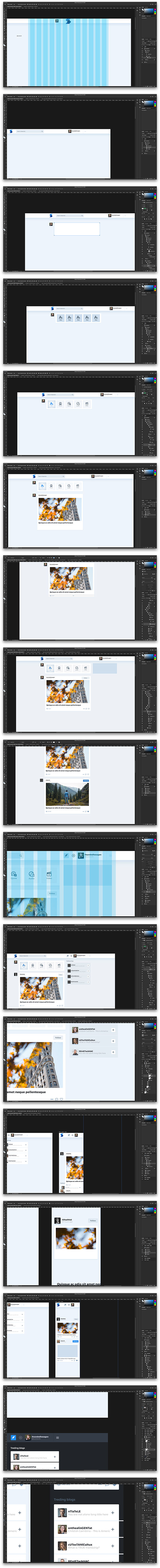Click the Follow button in the zoomed grid-overlay view
The height and width of the screenshot is (1568, 160).
click(x=52, y=893)
